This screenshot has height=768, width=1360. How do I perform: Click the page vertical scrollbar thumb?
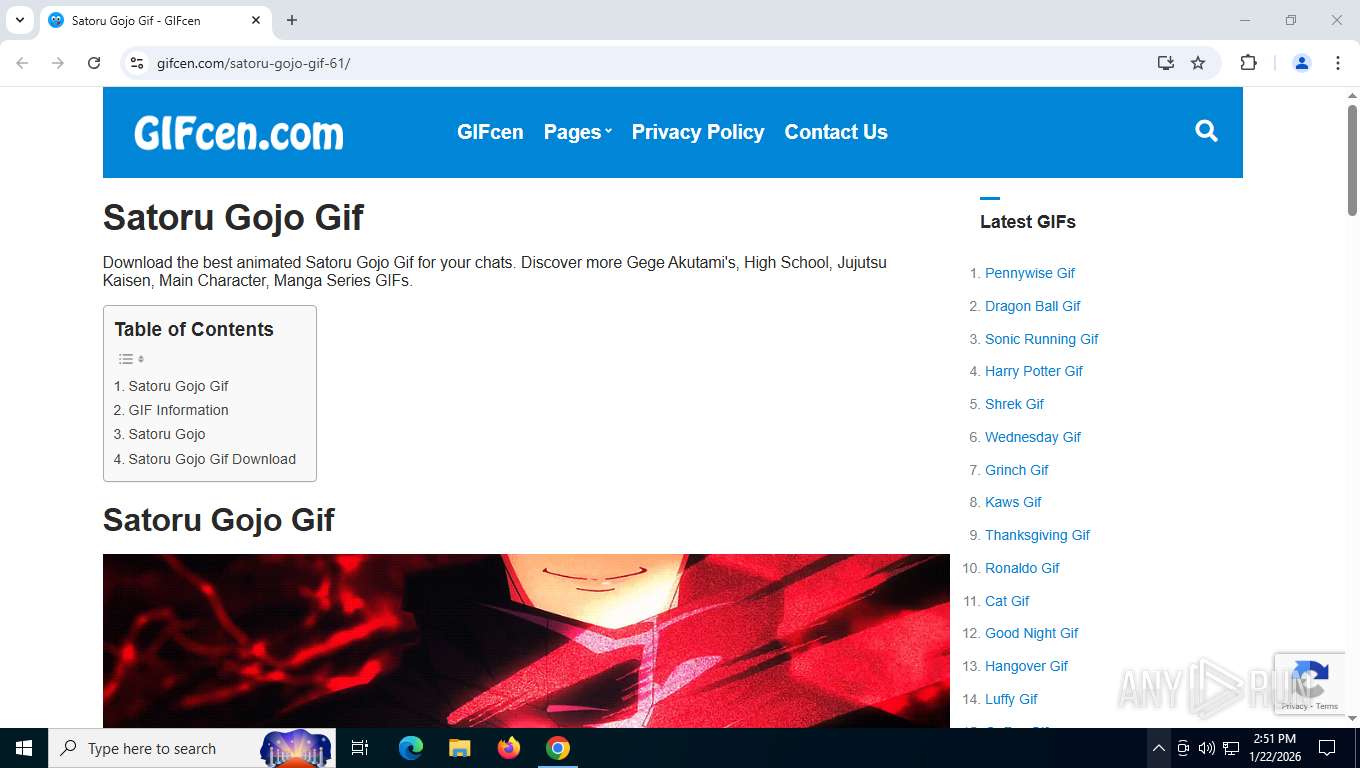(1352, 160)
